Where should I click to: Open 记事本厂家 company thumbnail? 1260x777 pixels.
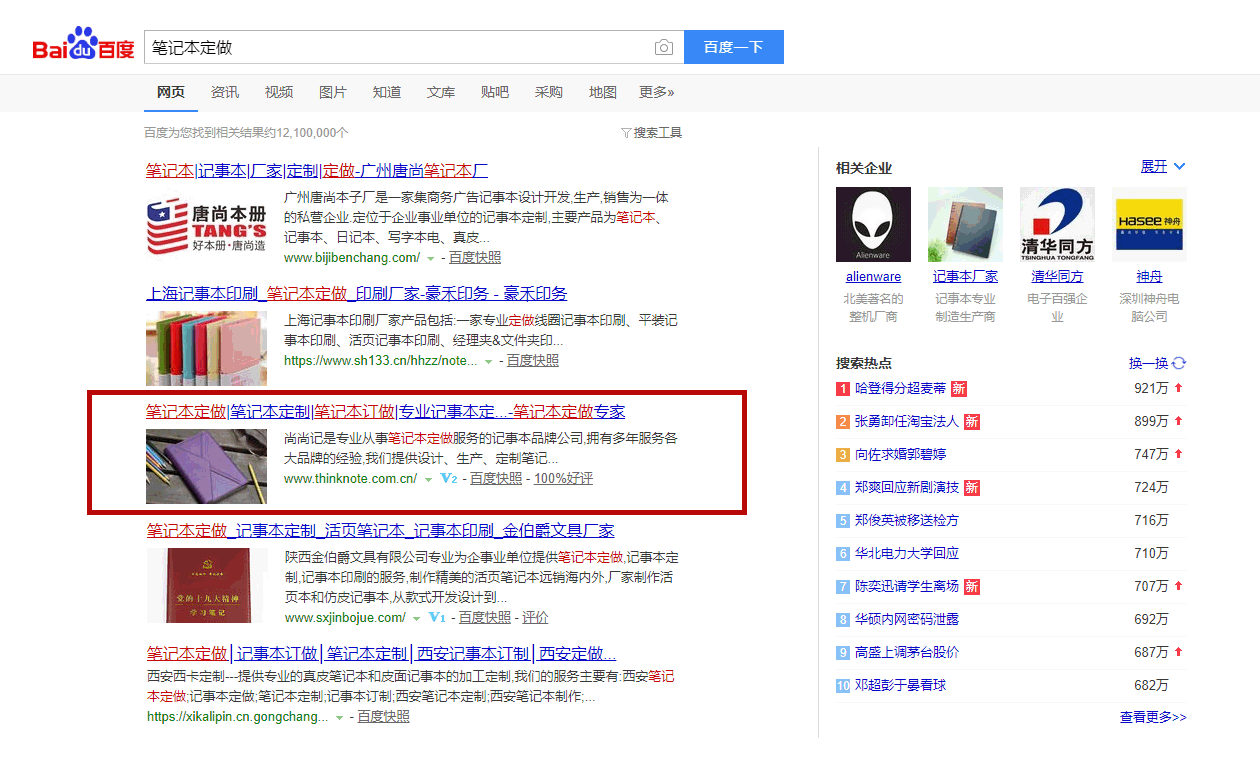point(965,225)
